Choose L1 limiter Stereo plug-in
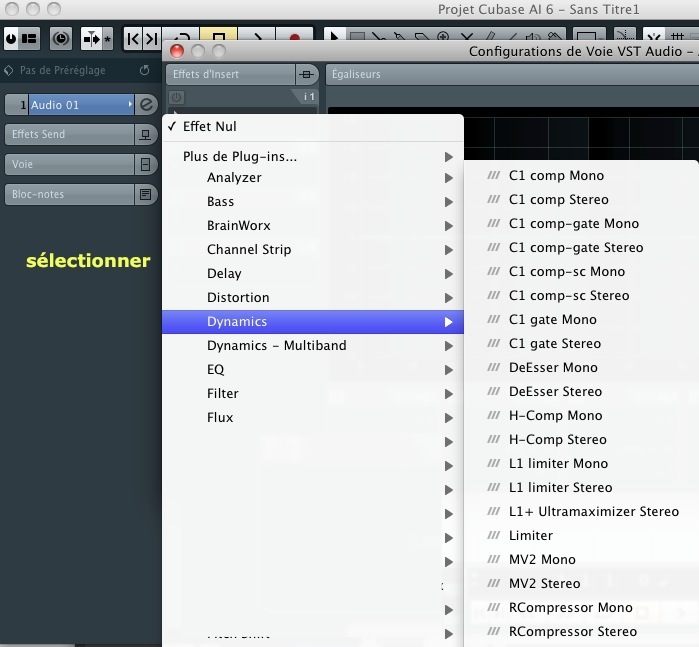The width and height of the screenshot is (699, 647). (x=581, y=488)
